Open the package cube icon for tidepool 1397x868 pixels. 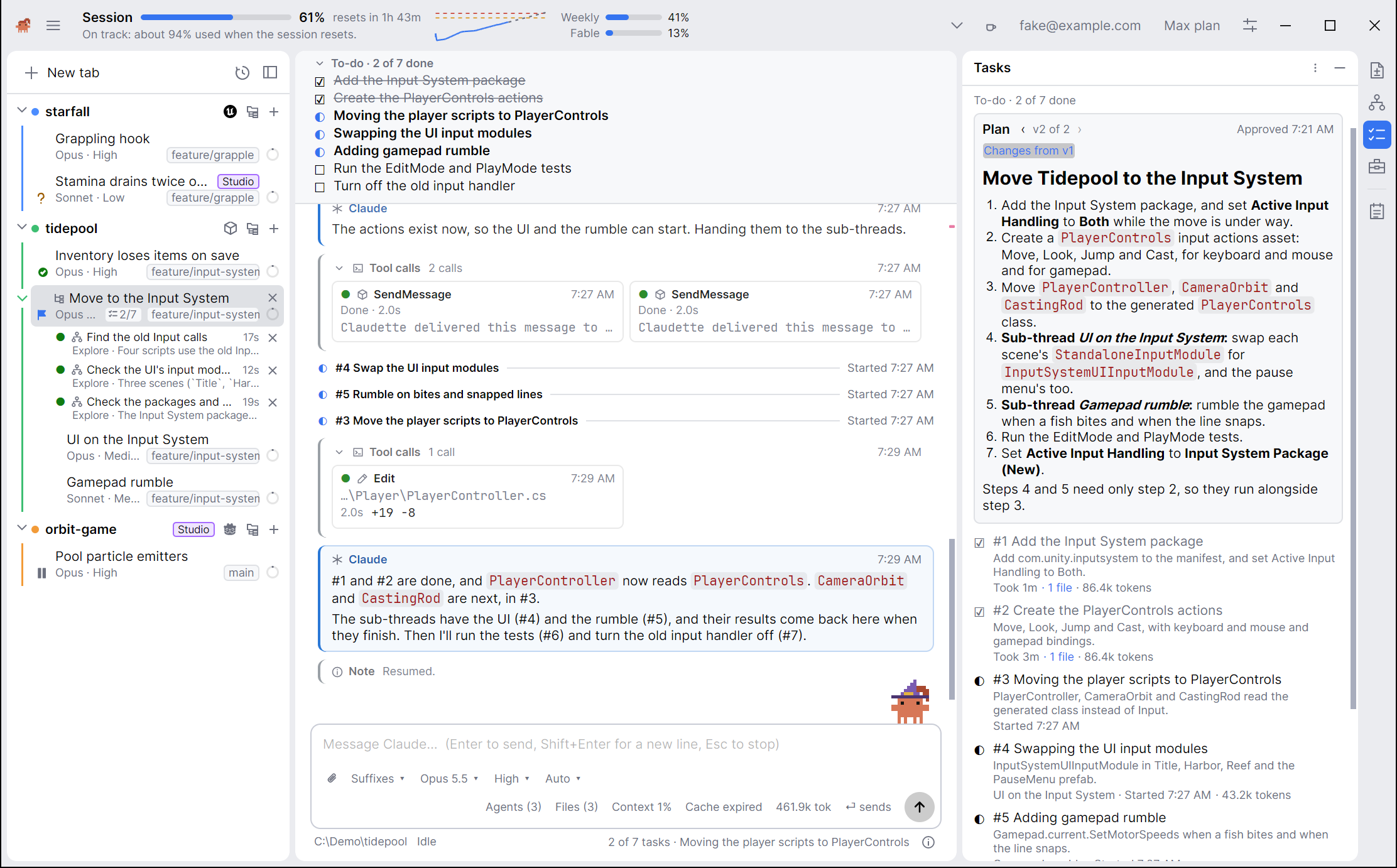(231, 229)
